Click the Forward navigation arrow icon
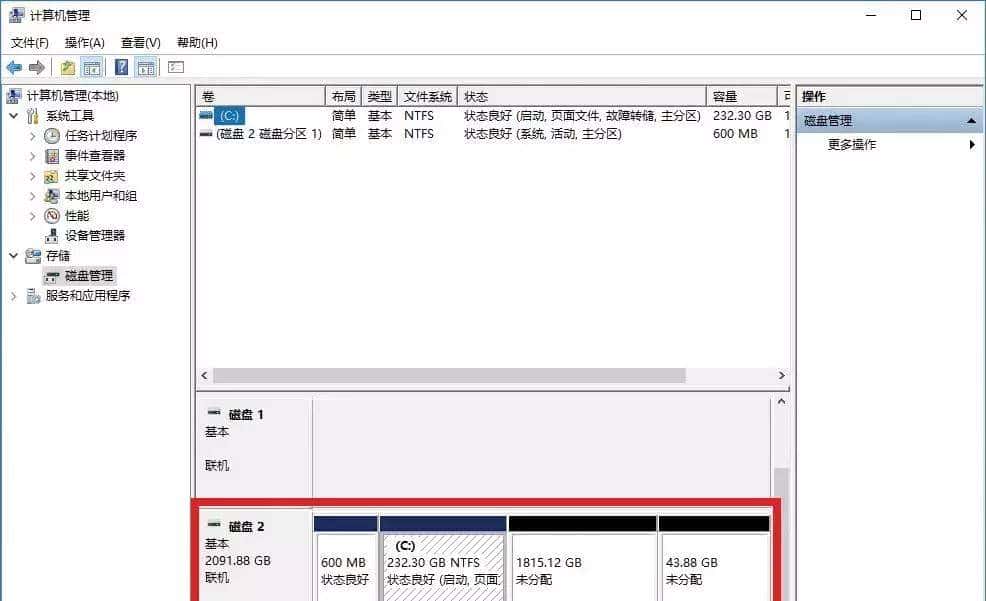 (37, 66)
